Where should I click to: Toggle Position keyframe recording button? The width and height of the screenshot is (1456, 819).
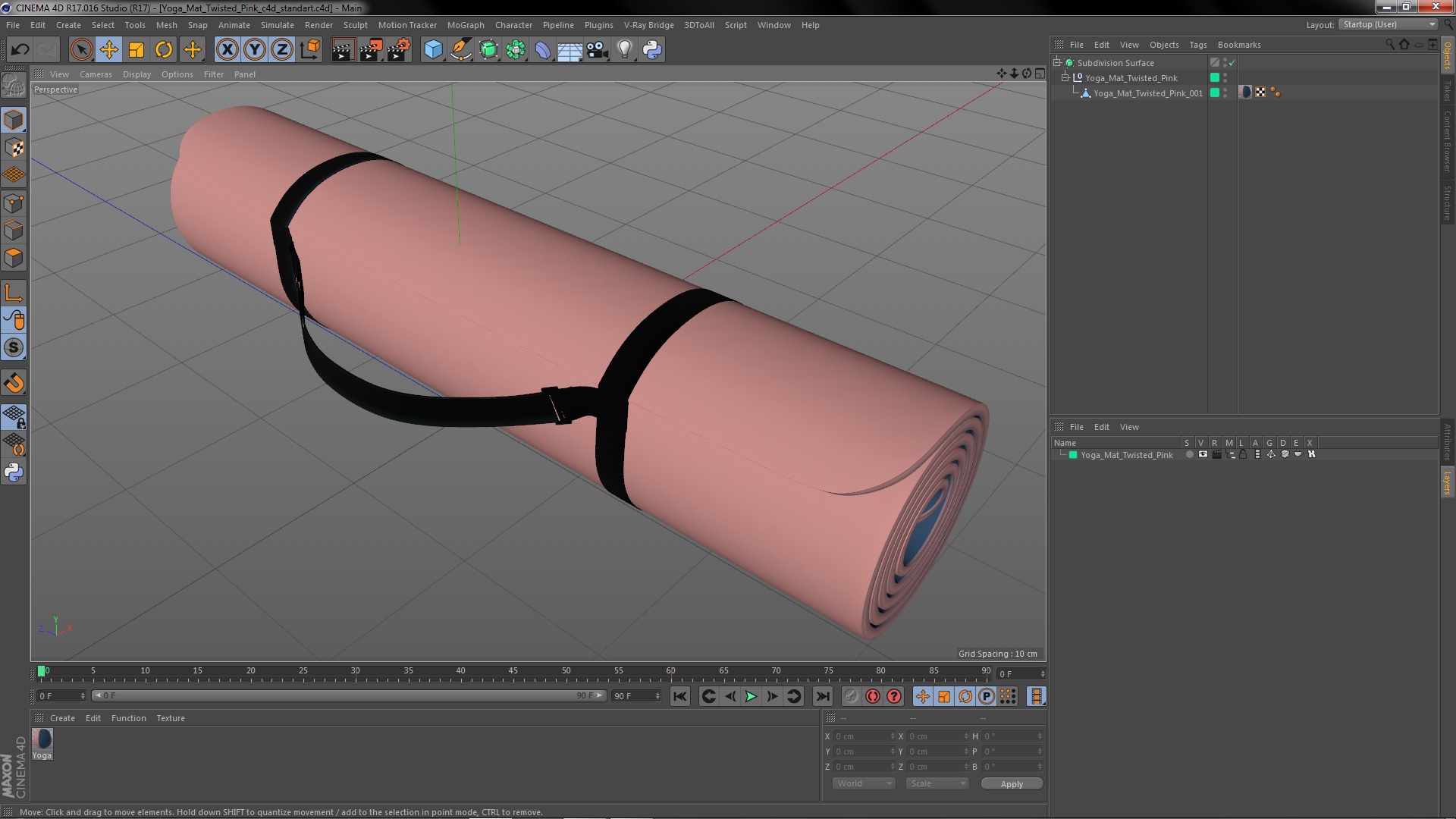(x=923, y=696)
